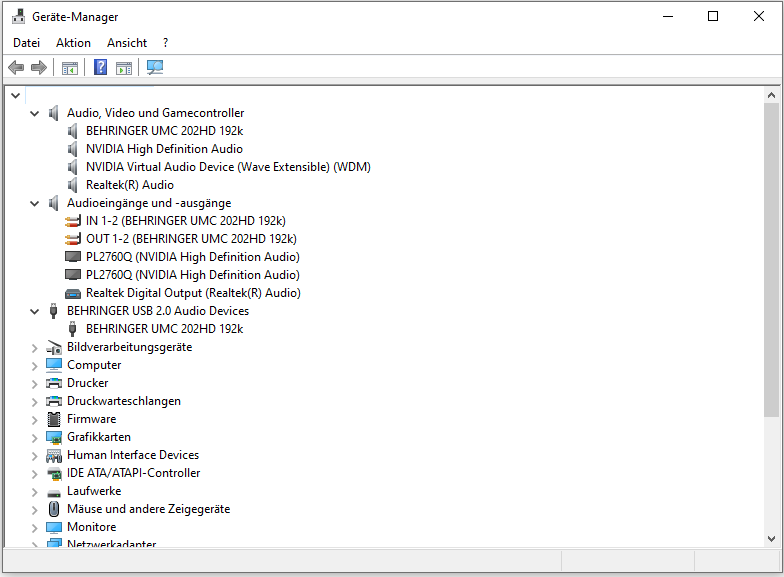Expand the Monitore category
The height and width of the screenshot is (577, 784).
click(x=34, y=528)
